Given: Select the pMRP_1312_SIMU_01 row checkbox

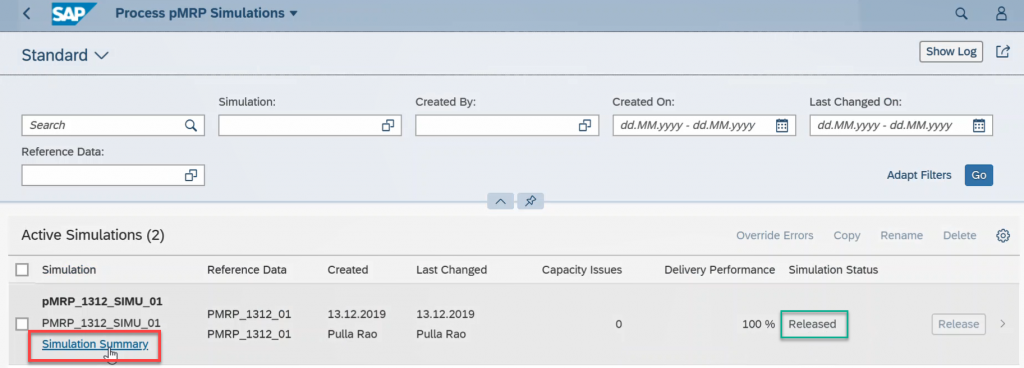Looking at the screenshot, I should pyautogui.click(x=22, y=323).
